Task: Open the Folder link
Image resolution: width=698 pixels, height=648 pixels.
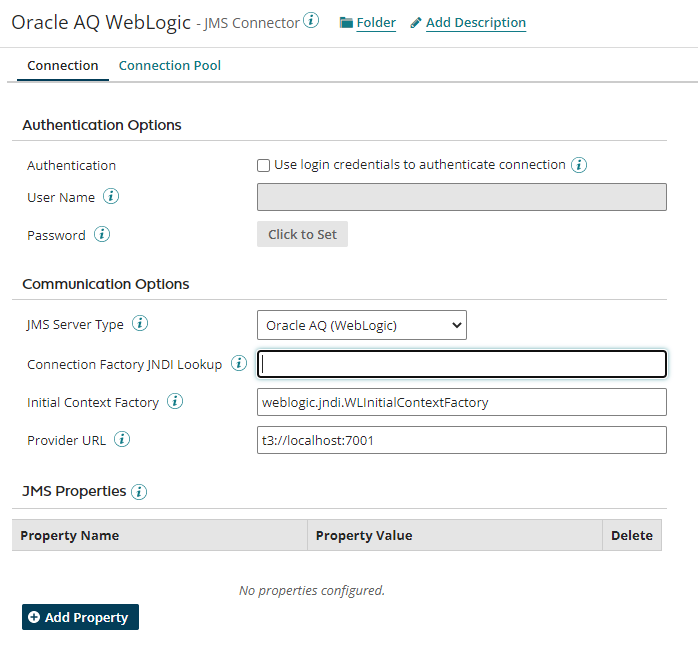Action: [376, 23]
